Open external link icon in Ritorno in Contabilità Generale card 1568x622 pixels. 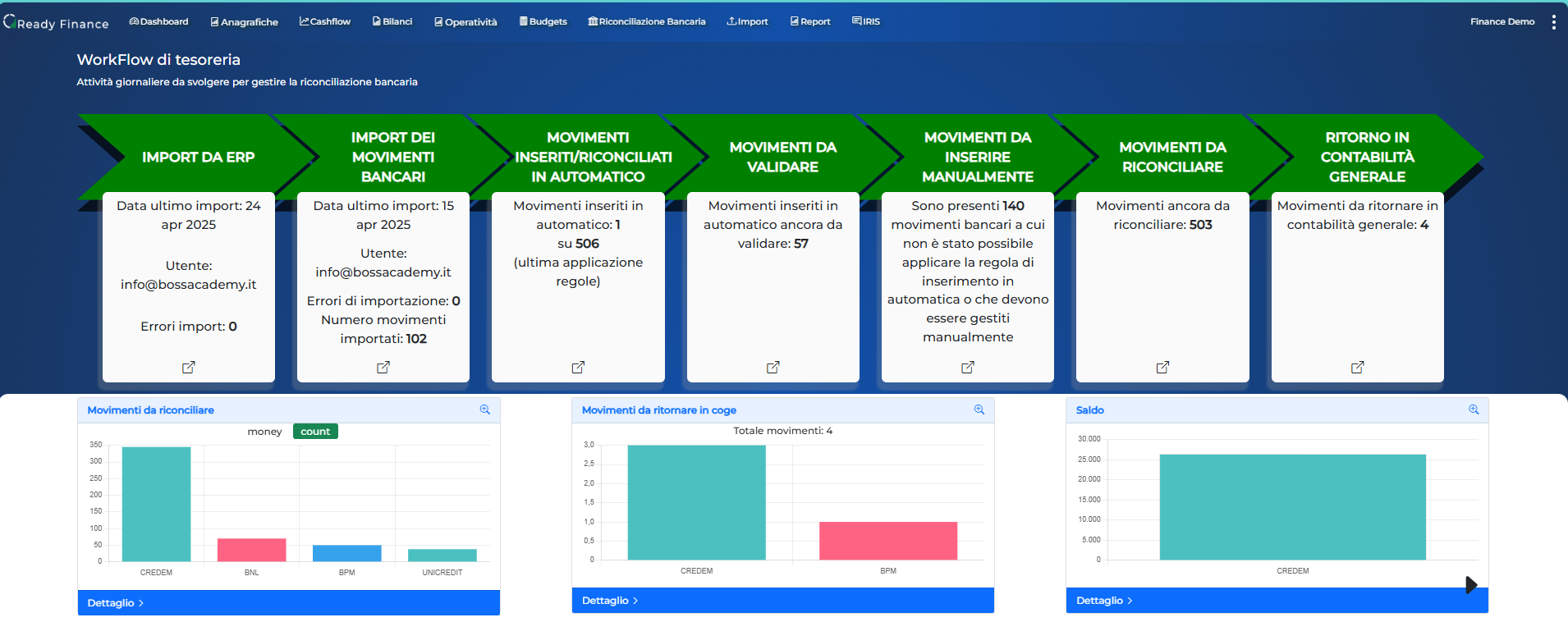1357,367
